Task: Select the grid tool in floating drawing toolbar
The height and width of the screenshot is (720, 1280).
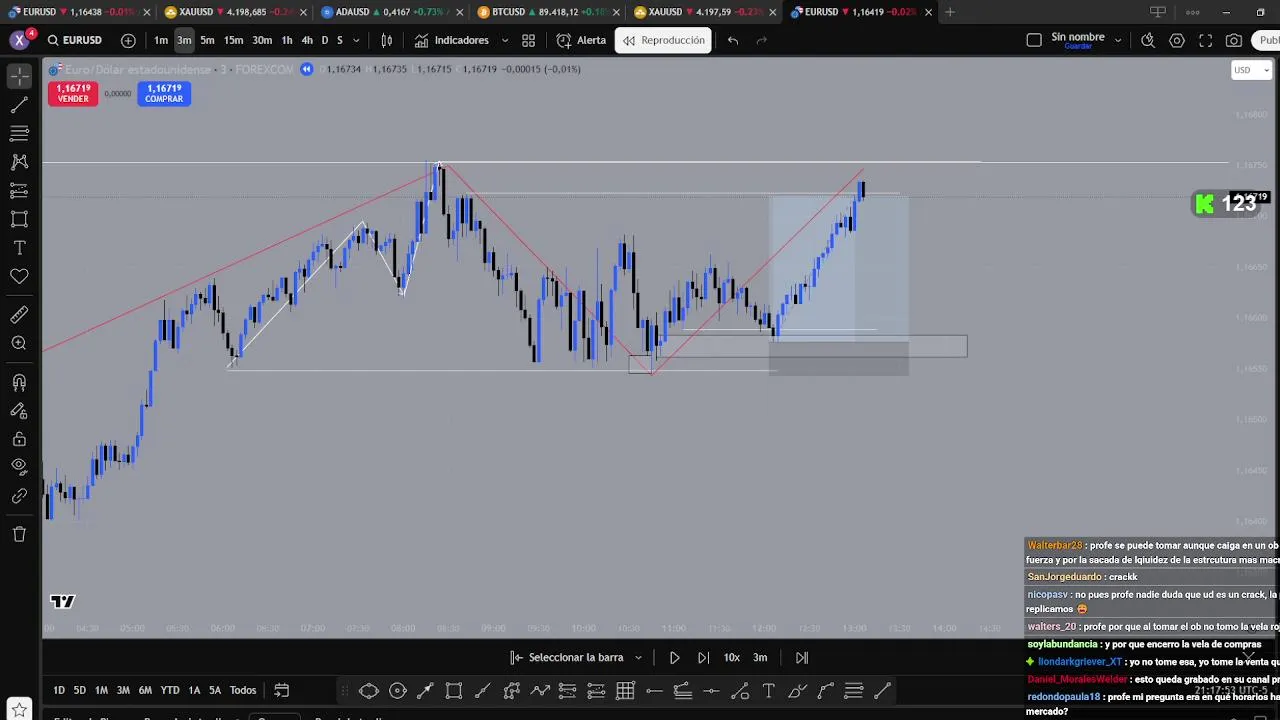Action: coord(626,690)
